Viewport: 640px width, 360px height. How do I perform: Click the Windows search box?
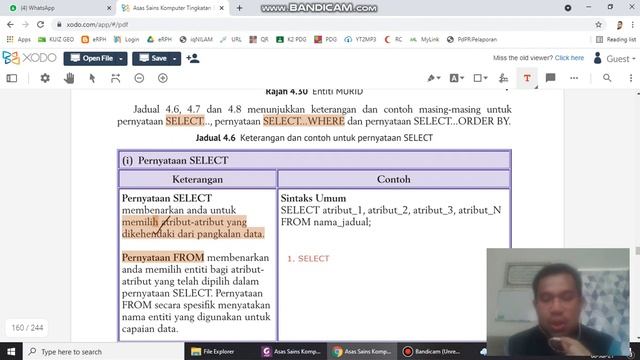[104, 351]
